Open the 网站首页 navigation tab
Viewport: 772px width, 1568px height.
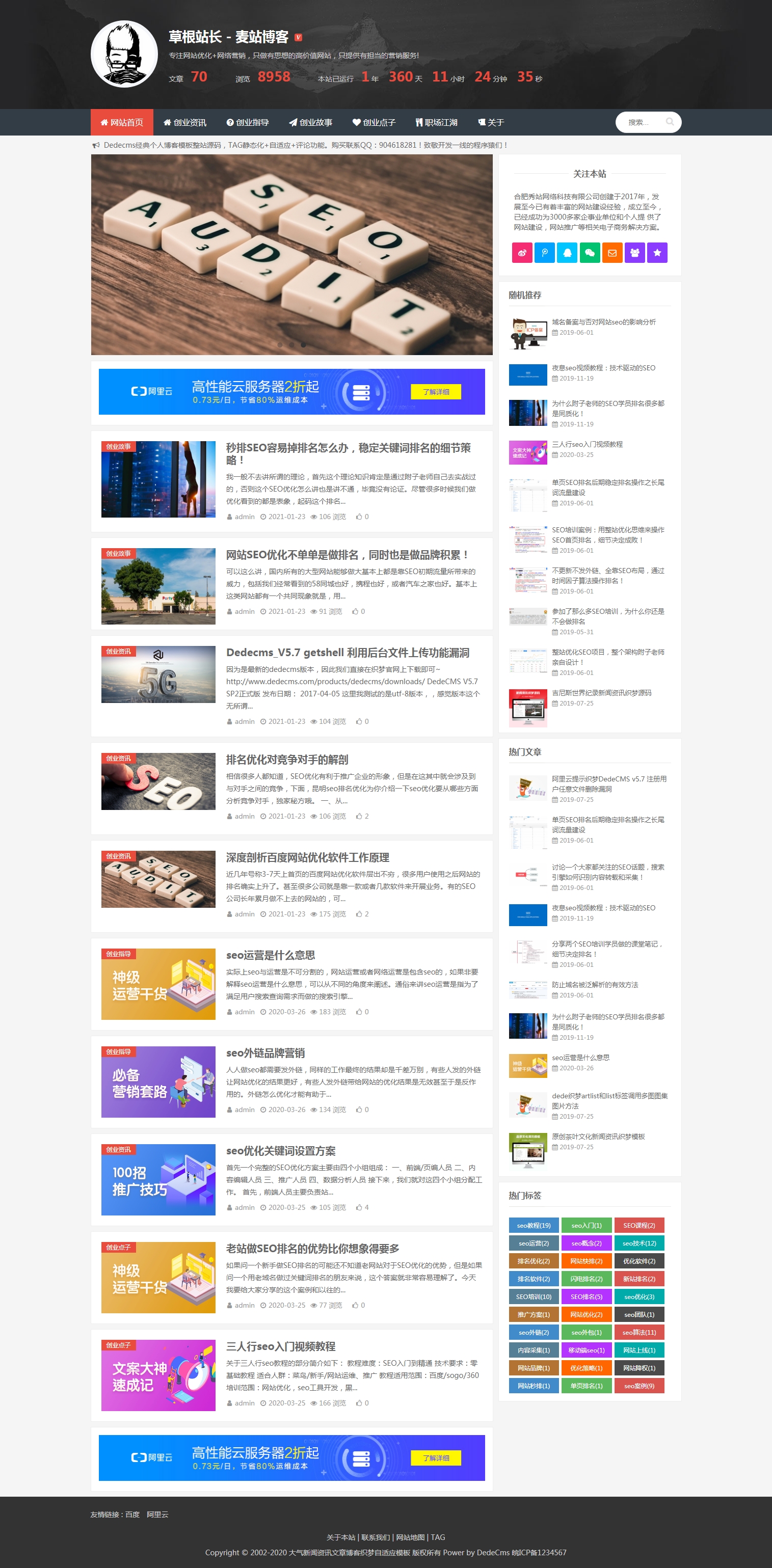click(x=122, y=122)
